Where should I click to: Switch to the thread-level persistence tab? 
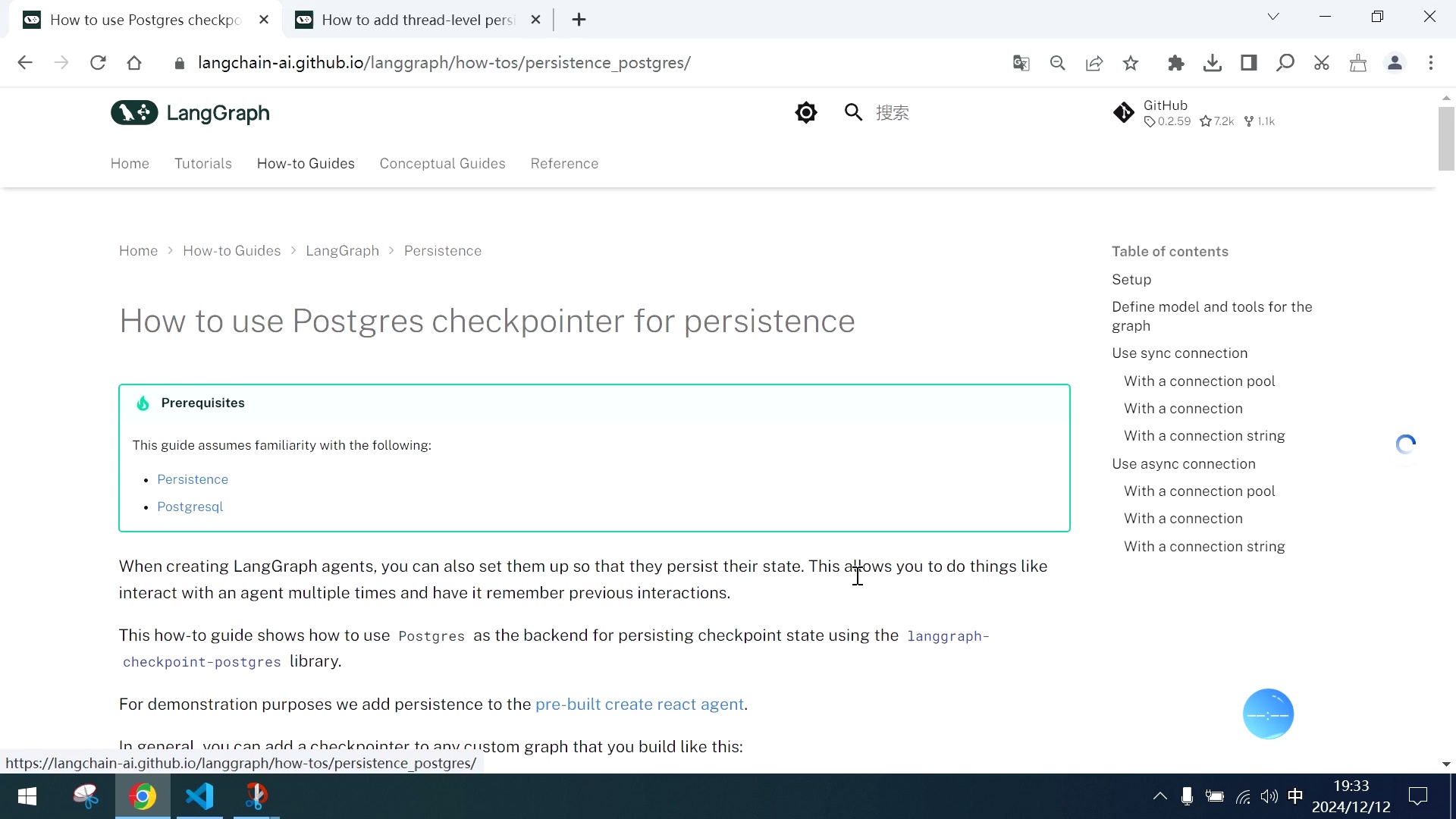coord(417,20)
